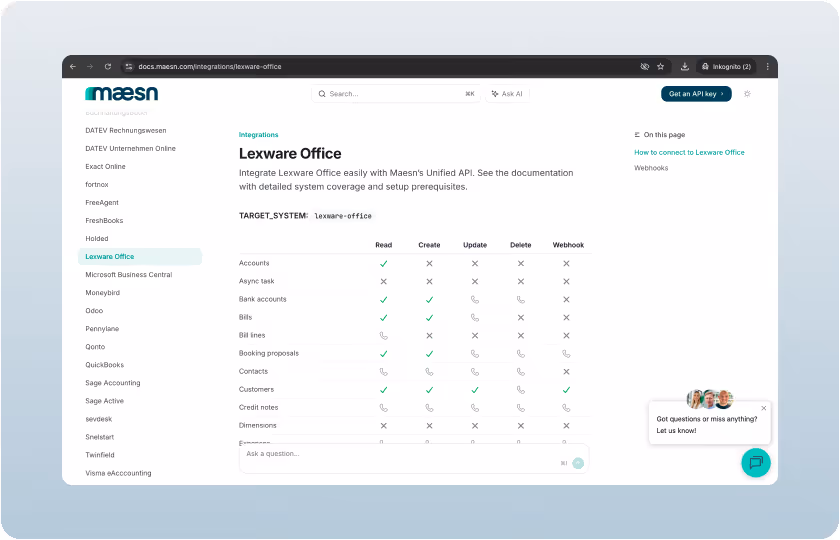Click Dimensions Read cross icon
The width and height of the screenshot is (840, 540).
[384, 426]
